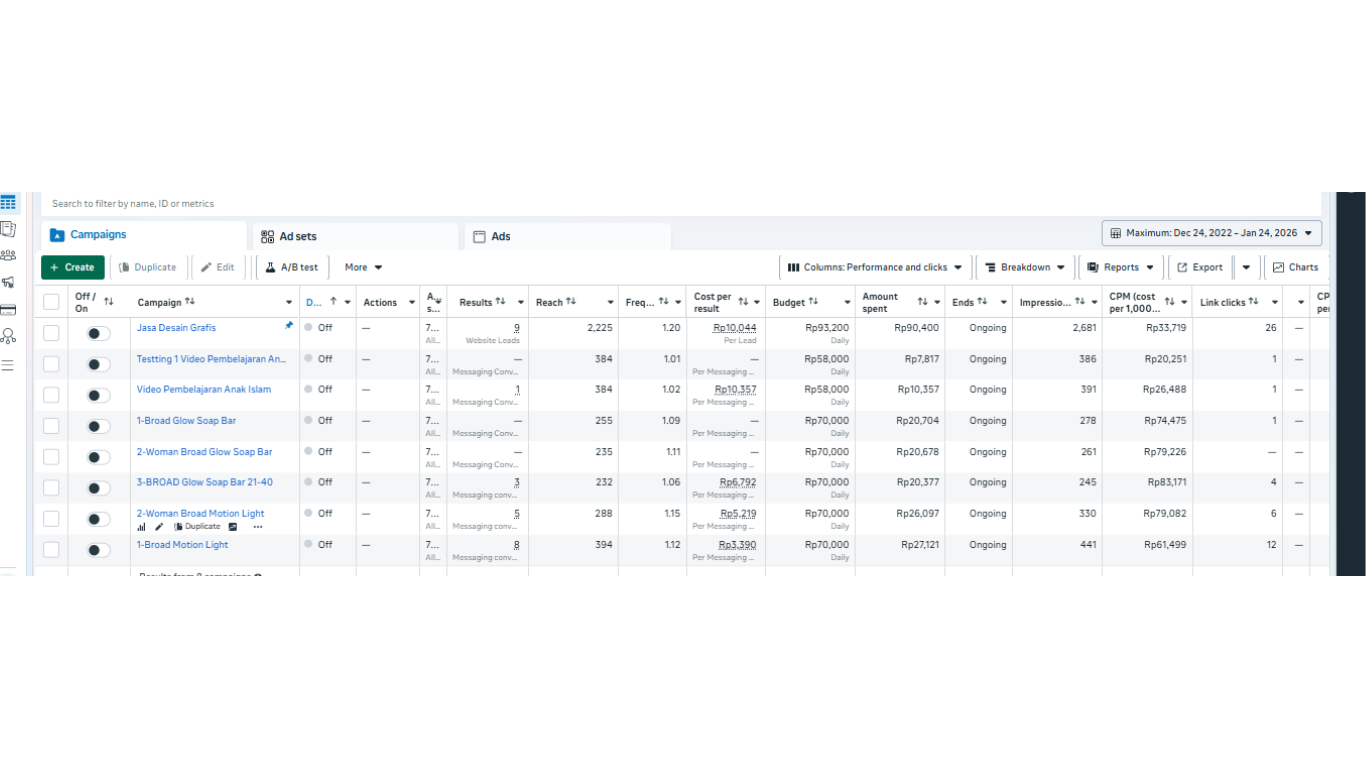Image resolution: width=1366 pixels, height=768 pixels.
Task: Toggle on the Jasa Desain Grafis campaign switch
Action: (96, 332)
